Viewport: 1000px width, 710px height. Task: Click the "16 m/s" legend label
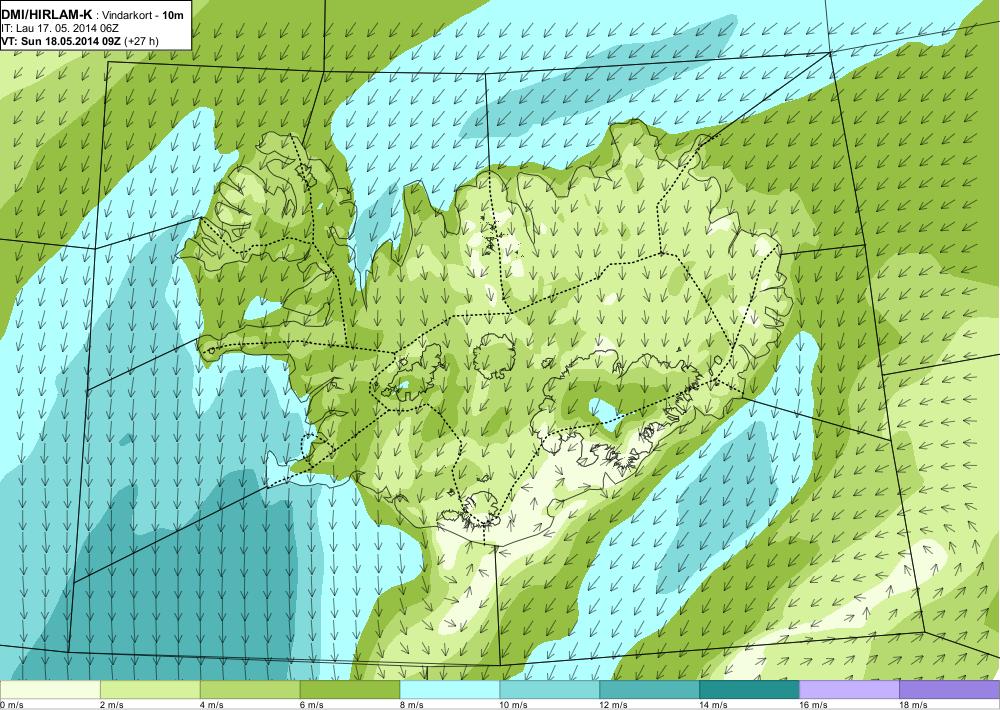pyautogui.click(x=813, y=705)
